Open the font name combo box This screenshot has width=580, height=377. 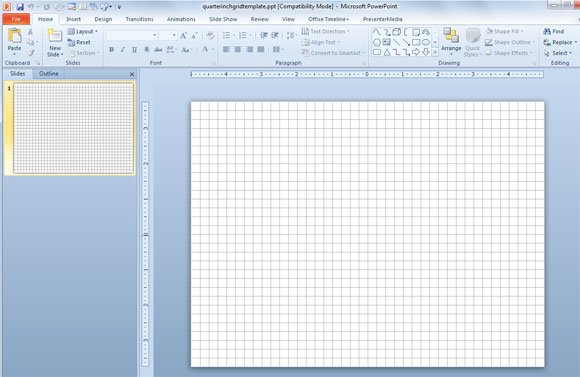tap(132, 36)
